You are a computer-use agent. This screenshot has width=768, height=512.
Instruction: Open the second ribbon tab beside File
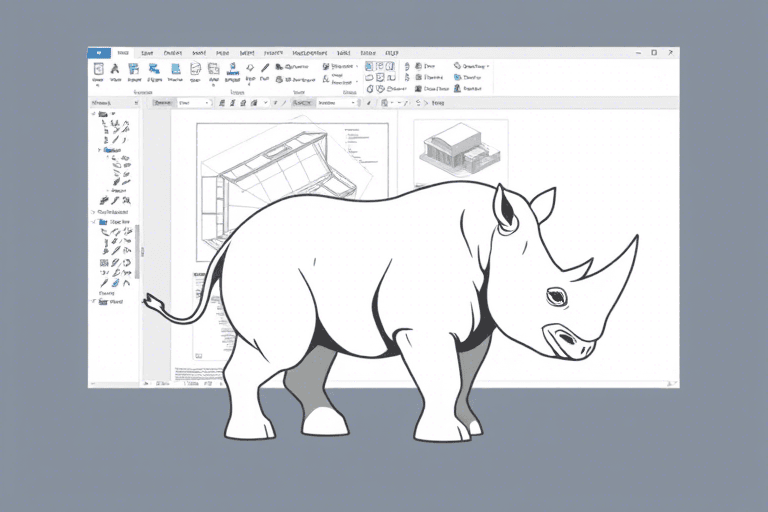coord(123,52)
